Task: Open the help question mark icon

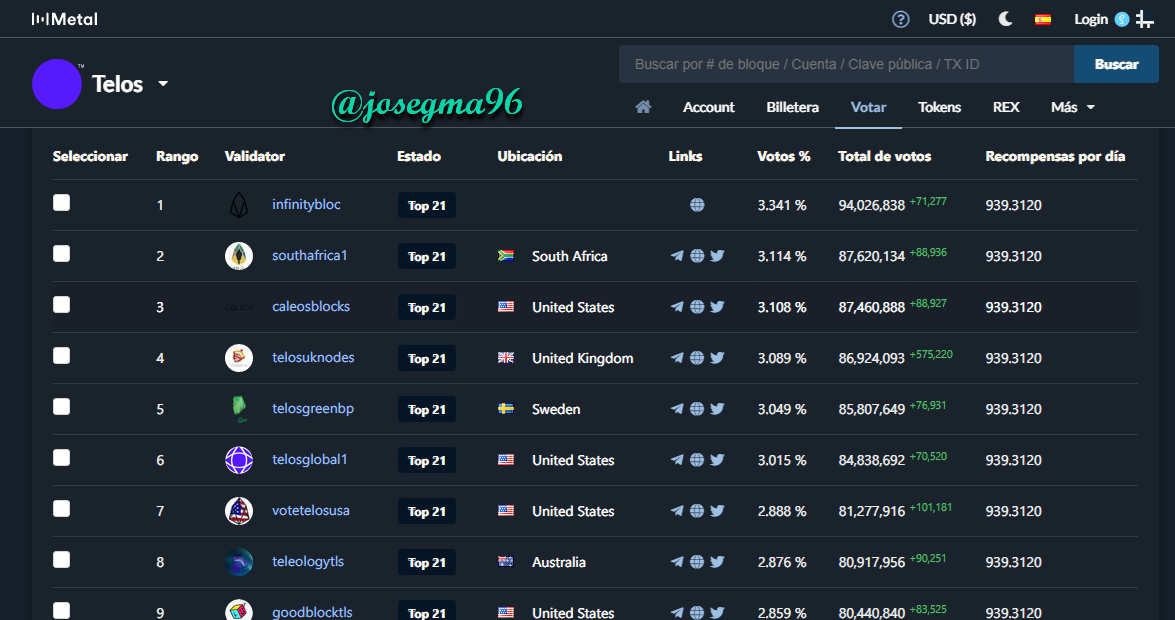Action: pos(900,19)
